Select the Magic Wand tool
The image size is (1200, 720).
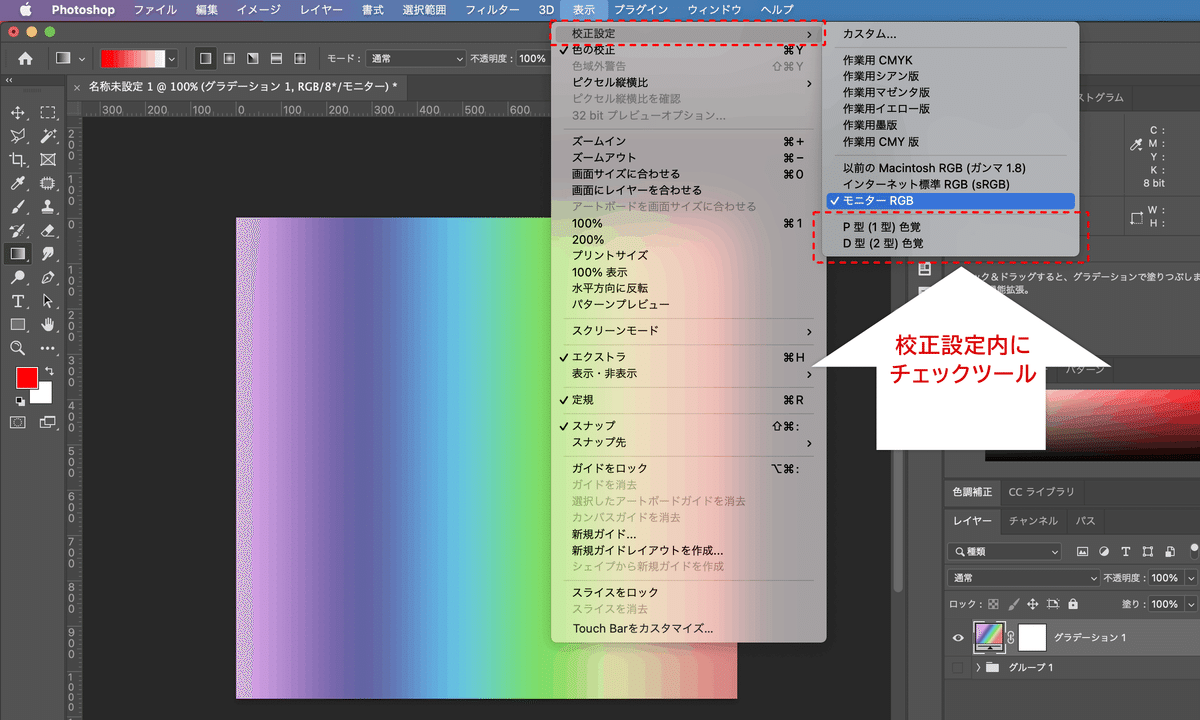pyautogui.click(x=47, y=136)
